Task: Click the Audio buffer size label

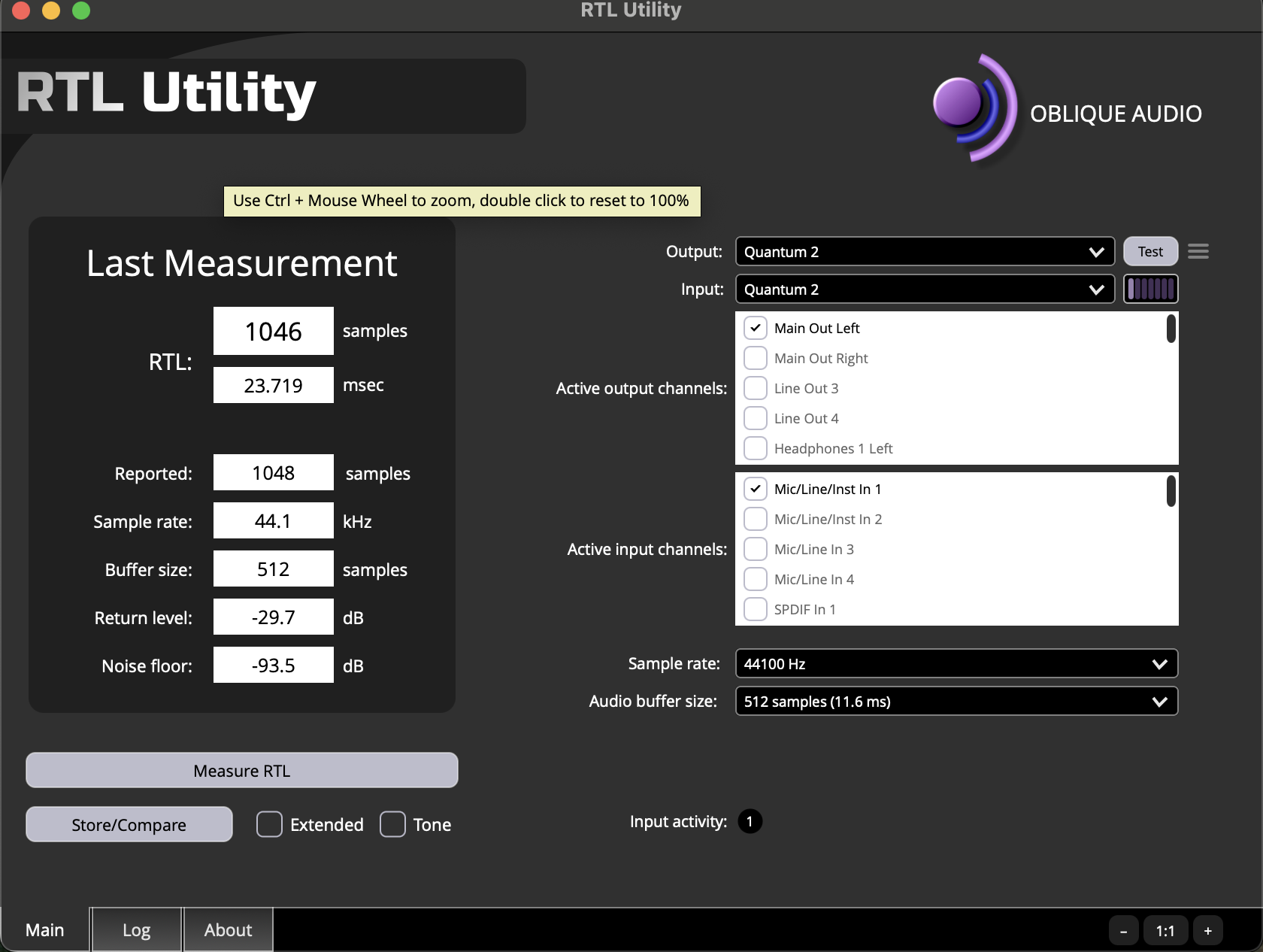Action: [653, 701]
